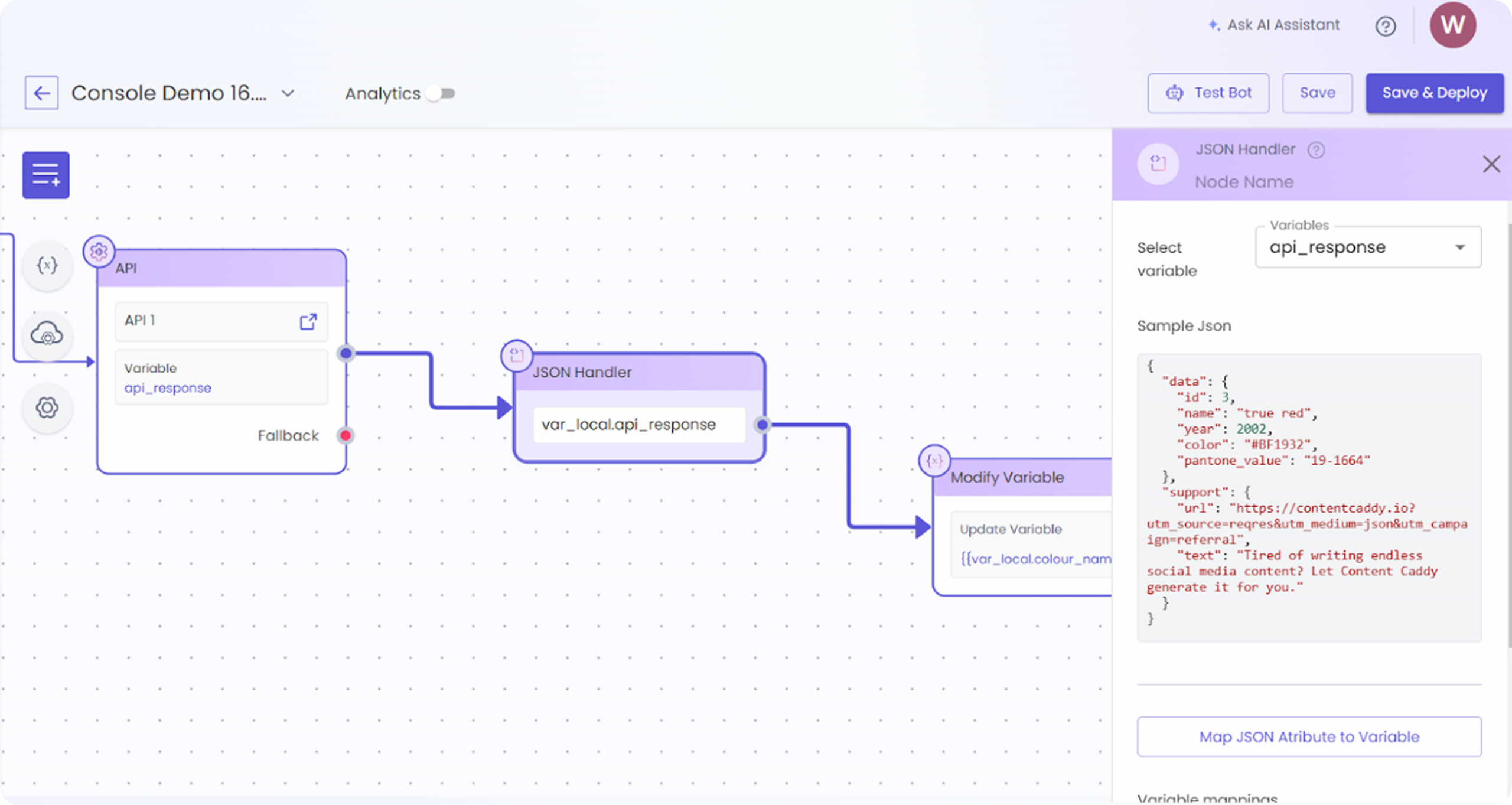Click the JSON Handler output connector dot
The height and width of the screenshot is (805, 1512).
762,425
